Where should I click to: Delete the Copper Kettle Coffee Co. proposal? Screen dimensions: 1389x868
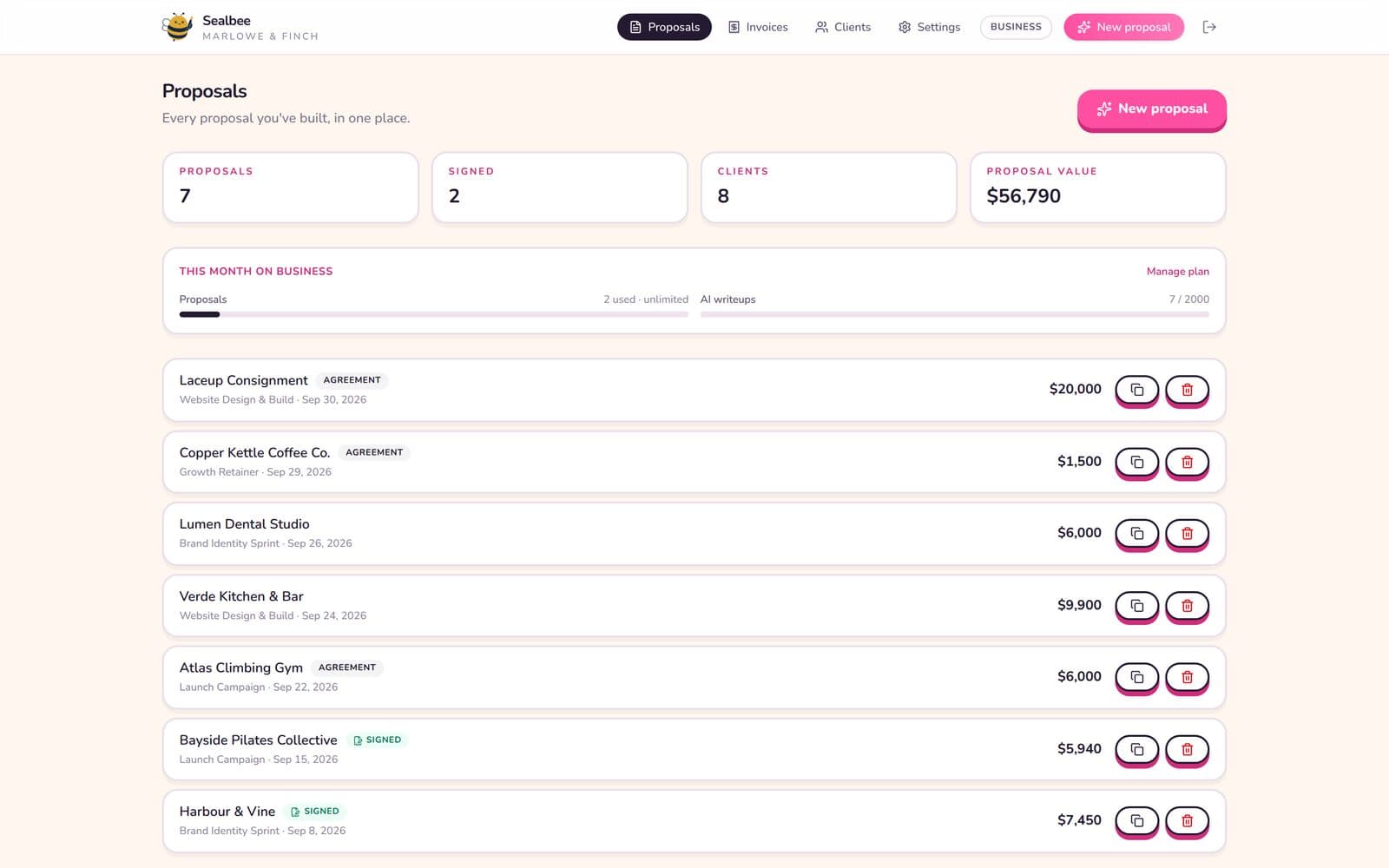click(x=1187, y=462)
